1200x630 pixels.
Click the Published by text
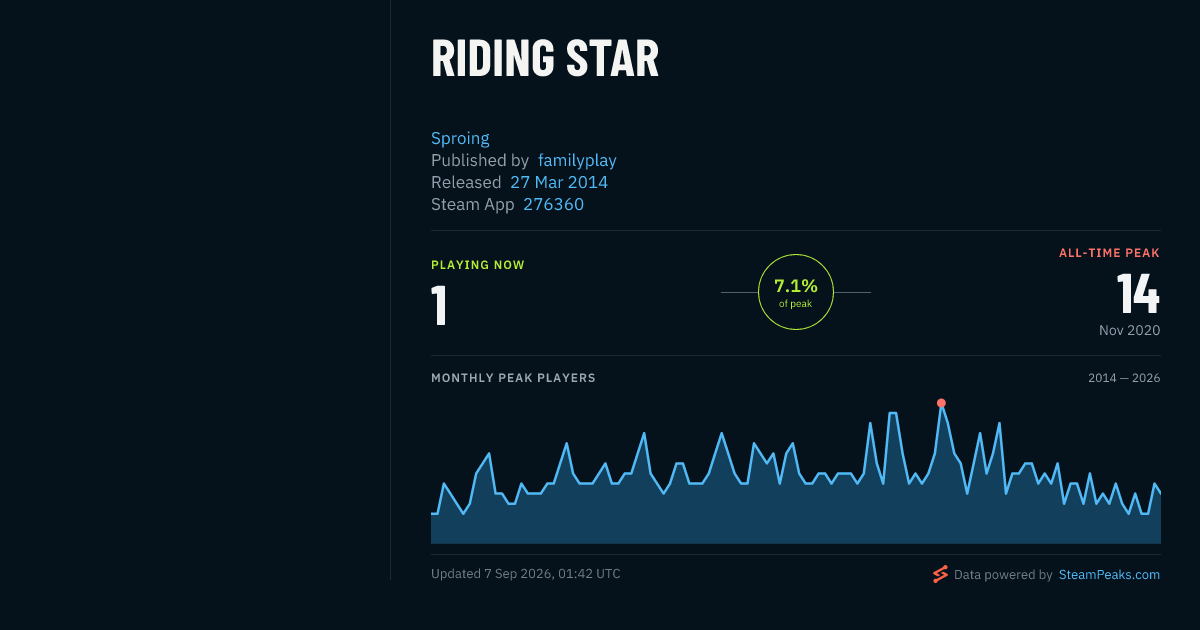[480, 160]
